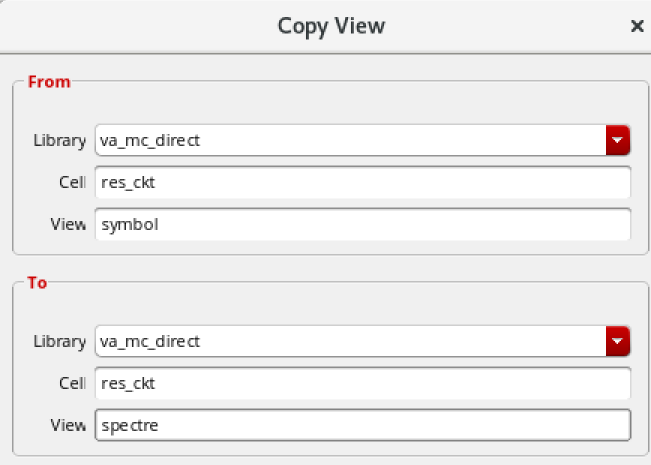The image size is (651, 465).
Task: Click the To Library va_mc_direct combo box
Action: point(350,342)
